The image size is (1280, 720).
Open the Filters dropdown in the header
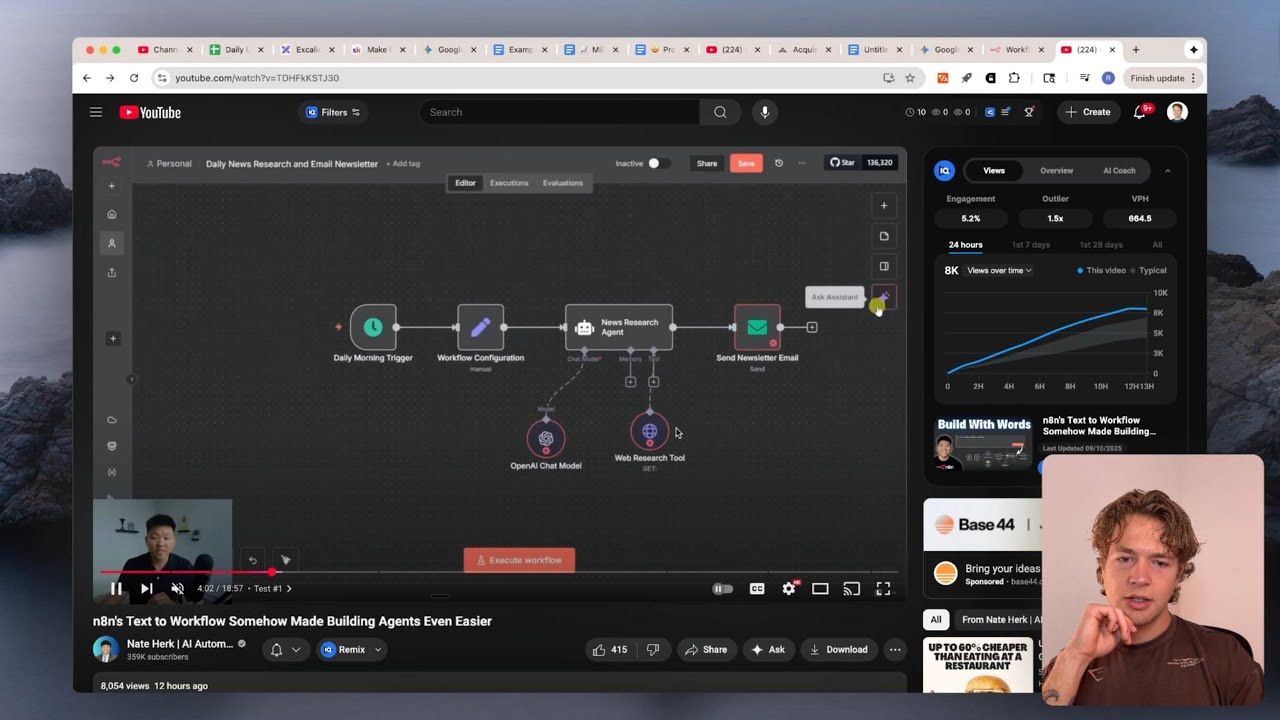[333, 112]
